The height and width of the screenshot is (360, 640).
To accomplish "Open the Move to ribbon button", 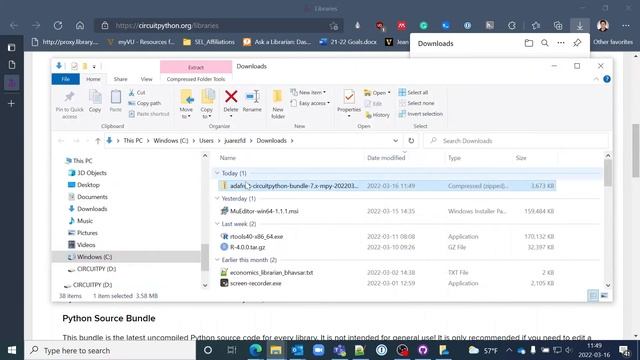I will (187, 103).
